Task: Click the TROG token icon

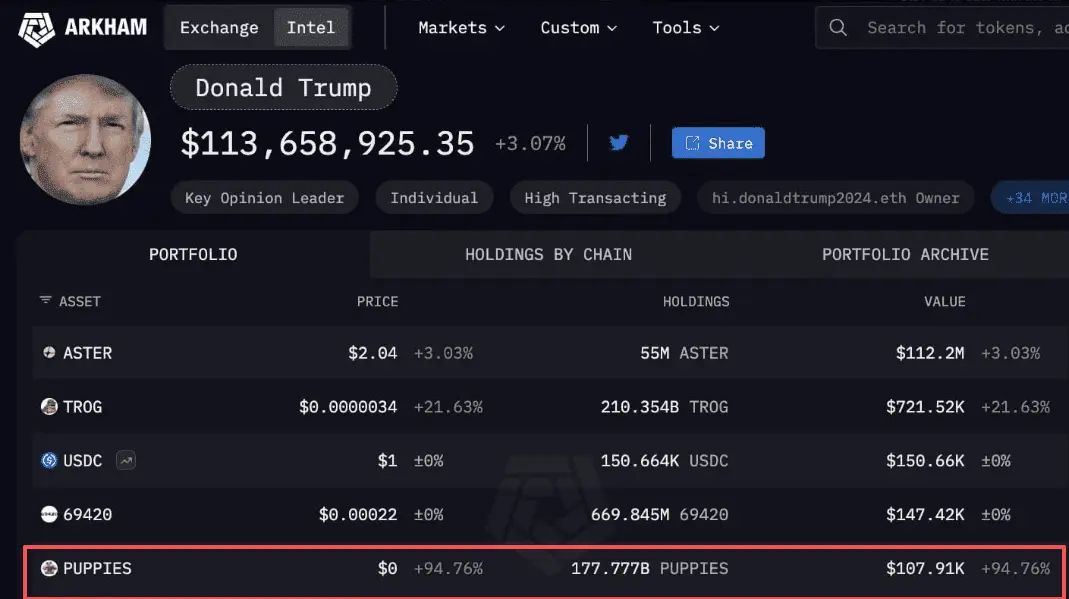Action: point(49,407)
